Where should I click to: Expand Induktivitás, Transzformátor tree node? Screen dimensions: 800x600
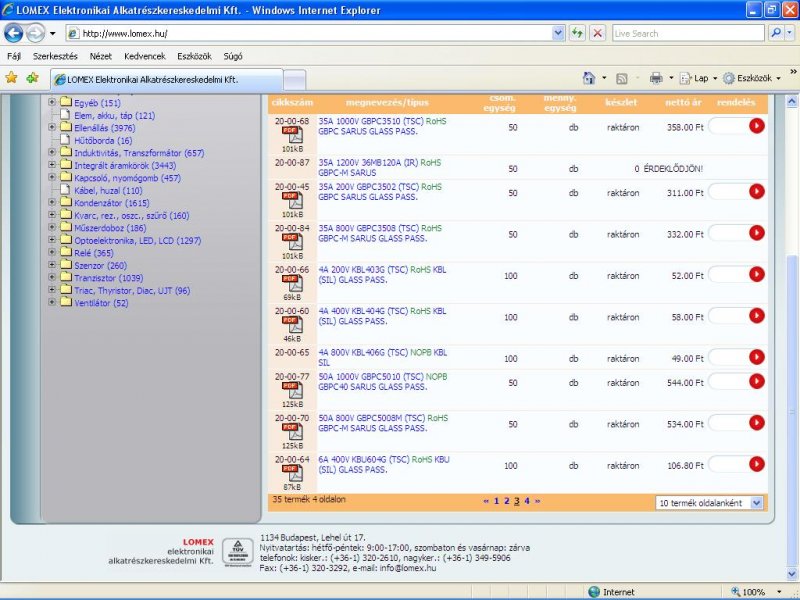click(x=52, y=152)
